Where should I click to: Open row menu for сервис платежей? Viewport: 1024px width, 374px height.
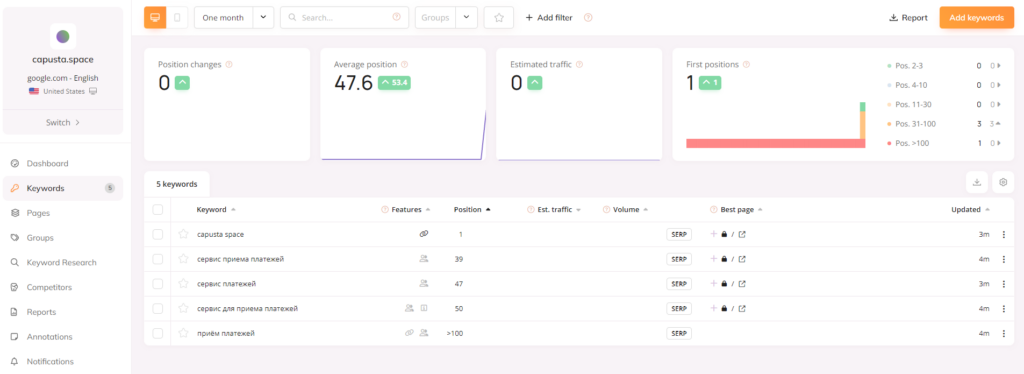pos(1004,284)
